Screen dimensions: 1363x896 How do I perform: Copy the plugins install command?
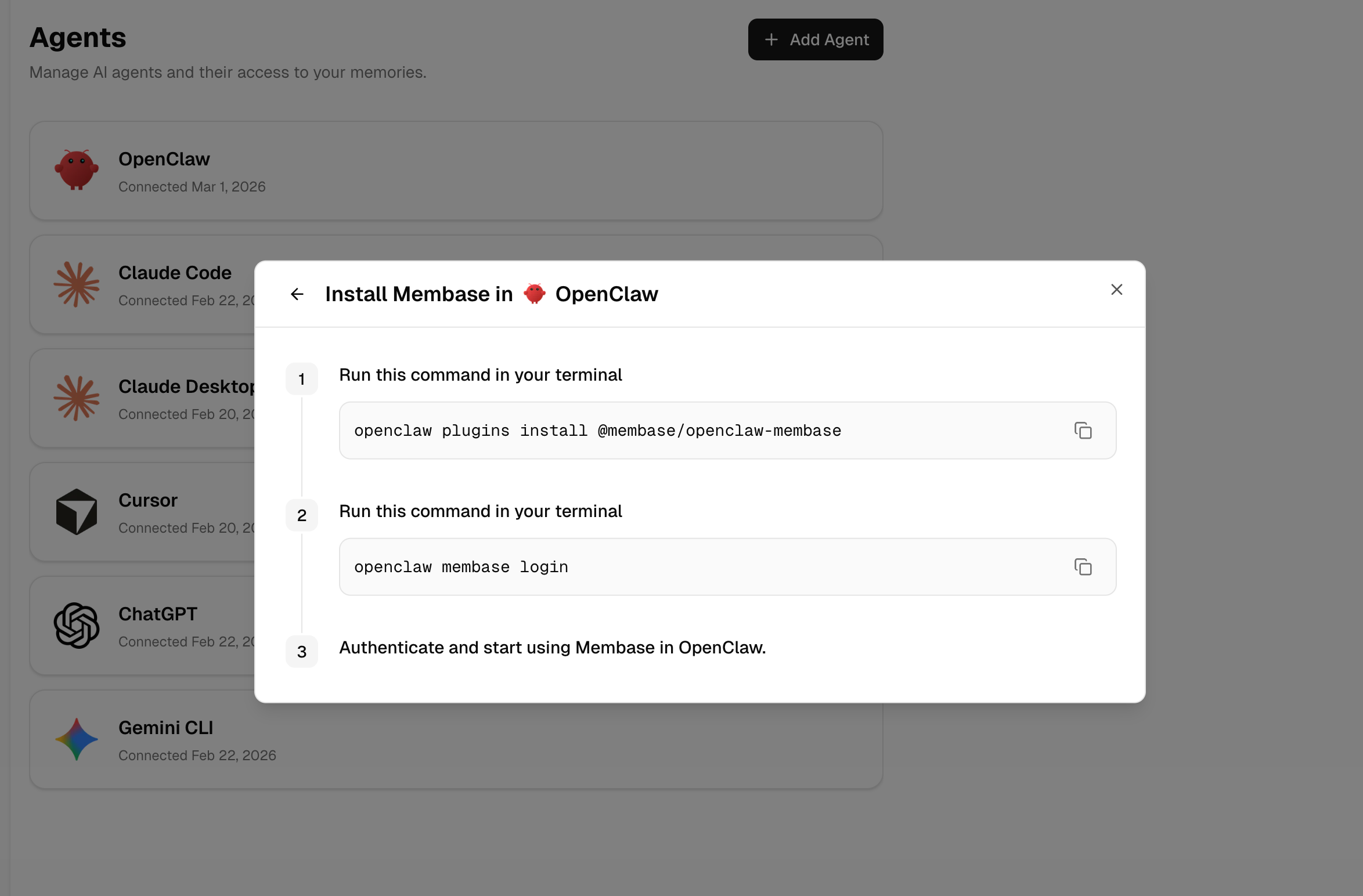tap(1083, 430)
